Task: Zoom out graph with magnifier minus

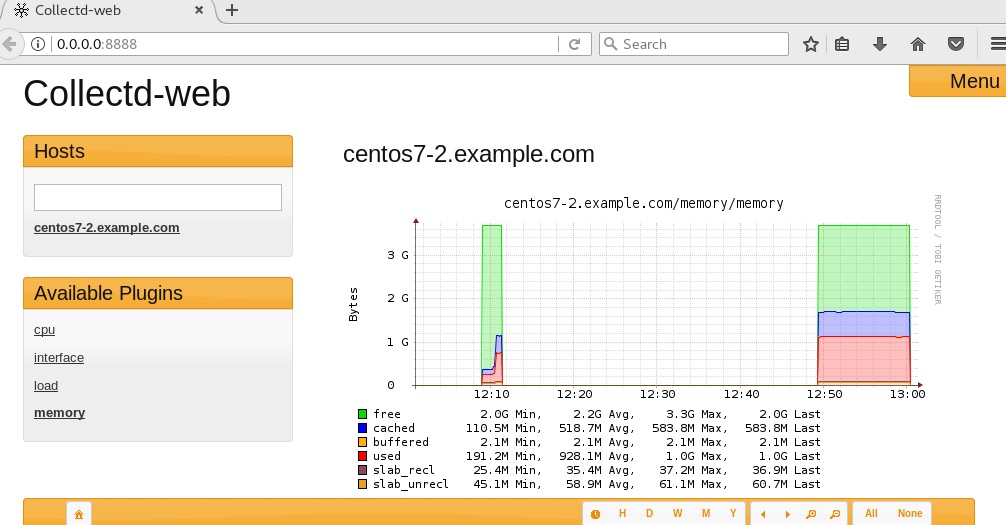Action: 835,514
